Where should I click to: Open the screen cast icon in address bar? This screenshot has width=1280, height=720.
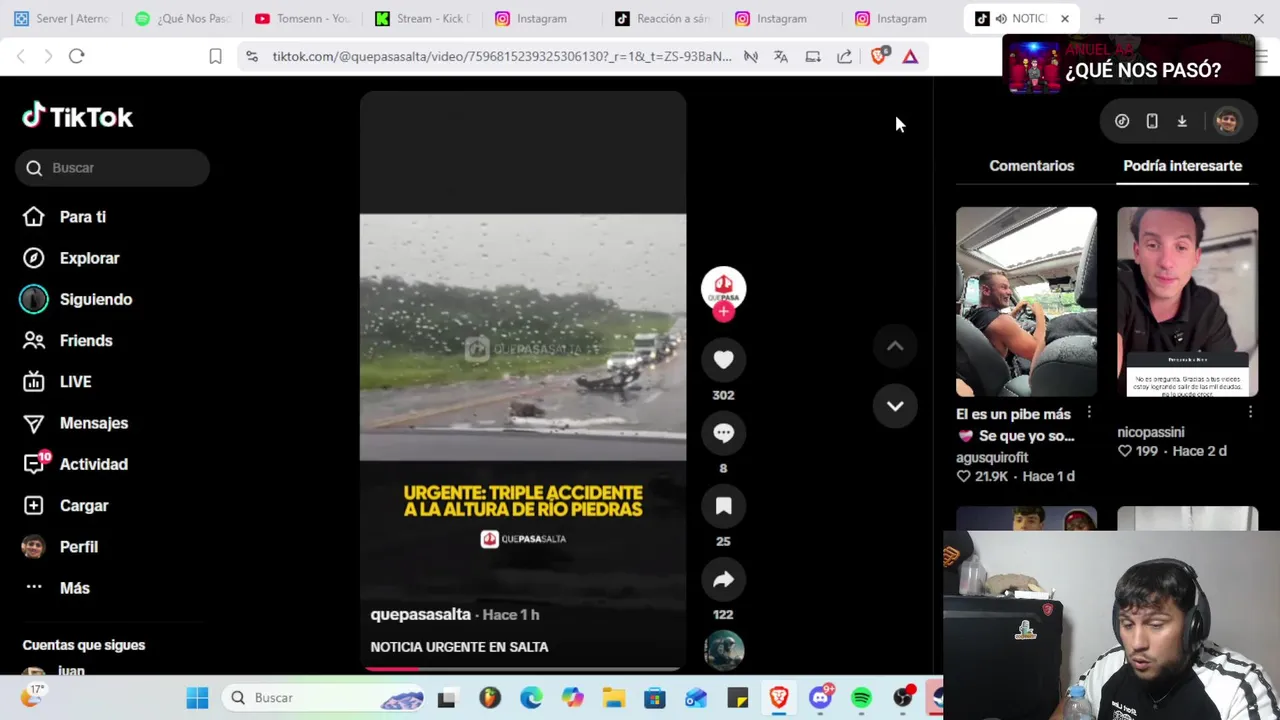click(x=813, y=56)
